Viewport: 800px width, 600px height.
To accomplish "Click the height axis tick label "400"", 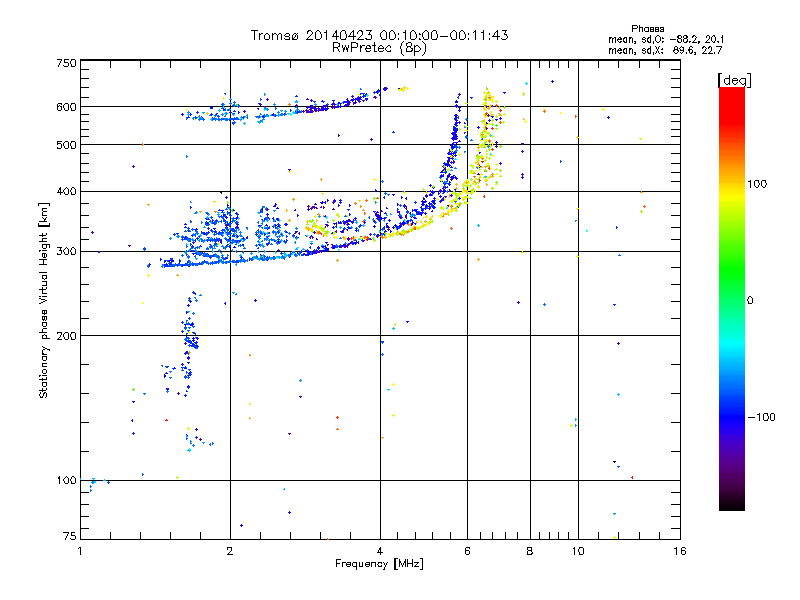I will 66,192.
